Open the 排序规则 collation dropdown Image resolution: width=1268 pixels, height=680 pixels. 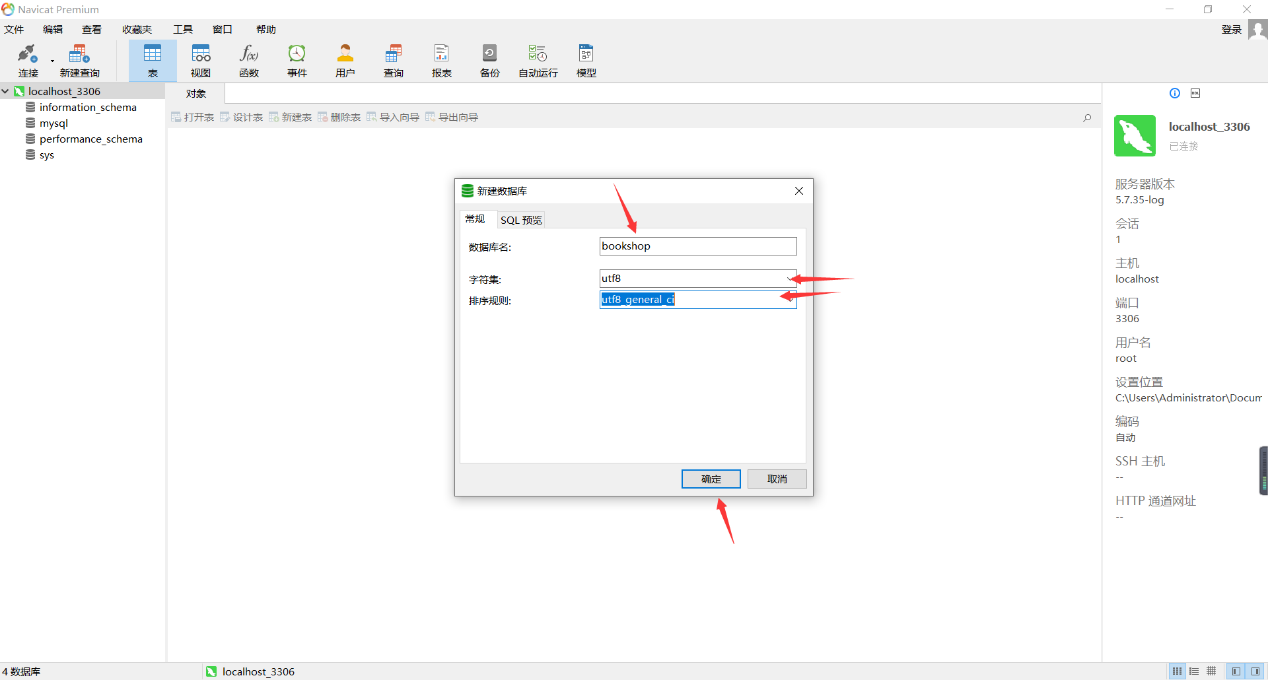click(x=789, y=299)
